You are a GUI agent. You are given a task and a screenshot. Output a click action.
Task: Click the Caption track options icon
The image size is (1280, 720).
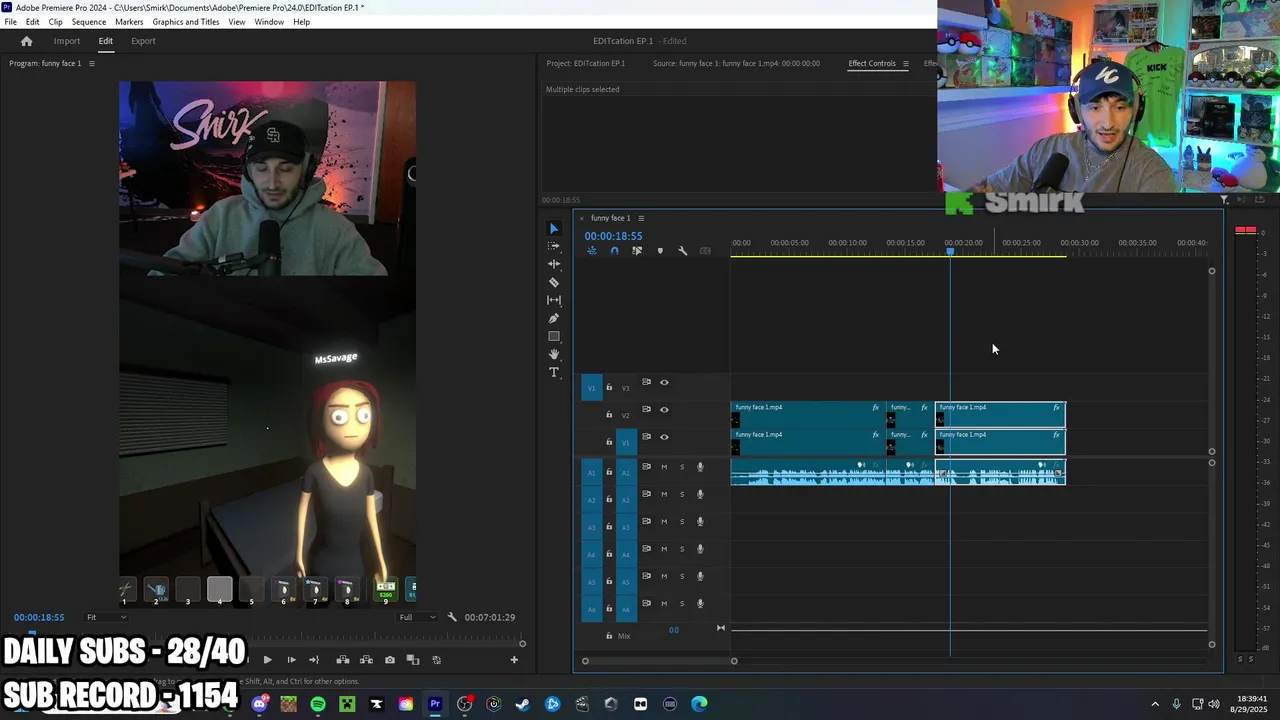point(706,251)
